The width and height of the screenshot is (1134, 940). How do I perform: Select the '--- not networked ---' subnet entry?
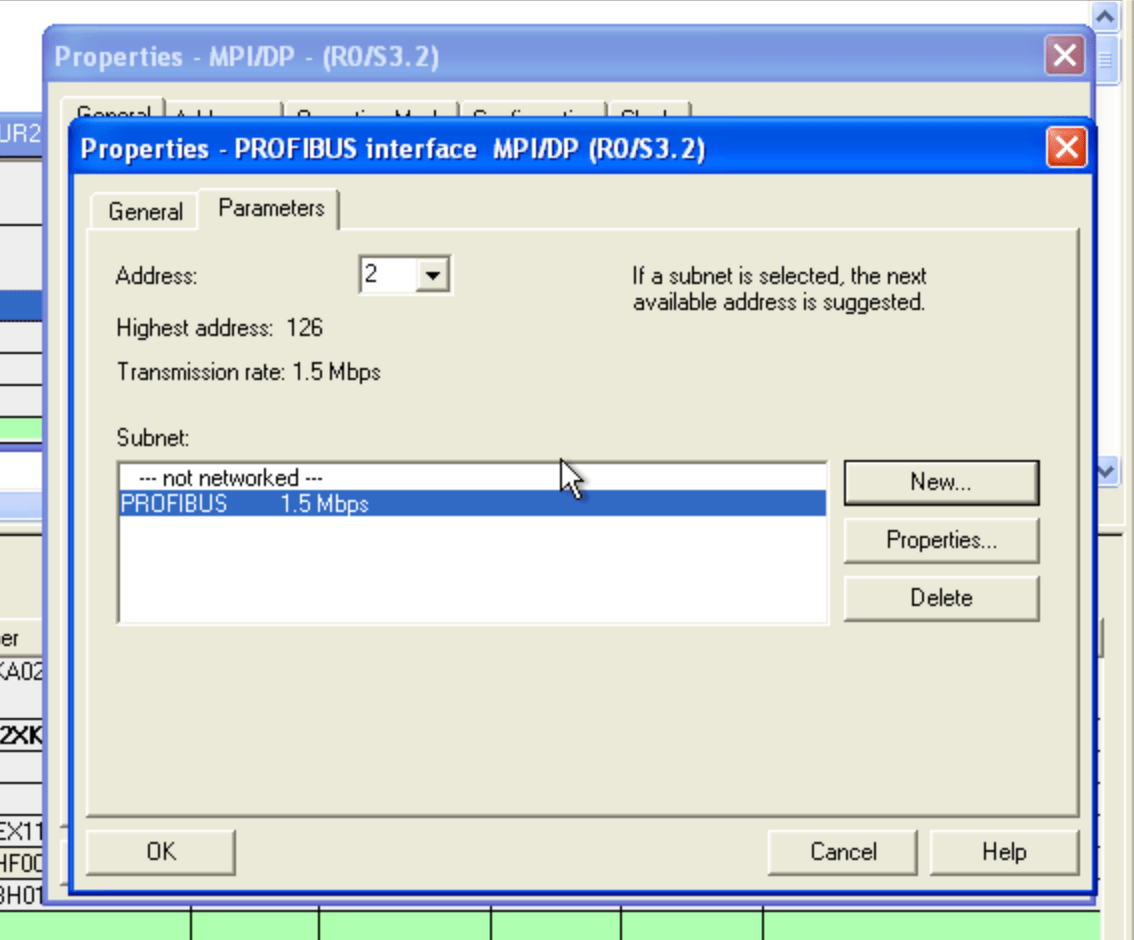click(472, 478)
